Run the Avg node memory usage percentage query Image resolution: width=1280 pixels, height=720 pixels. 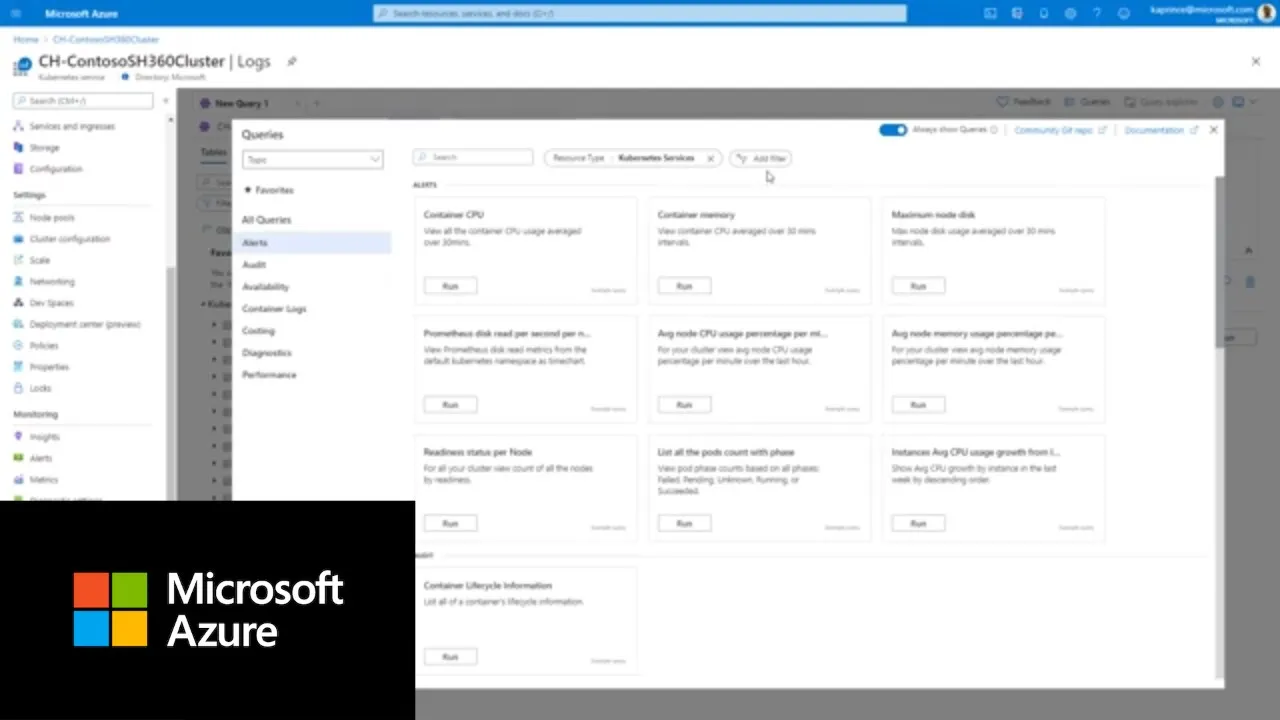tap(918, 405)
